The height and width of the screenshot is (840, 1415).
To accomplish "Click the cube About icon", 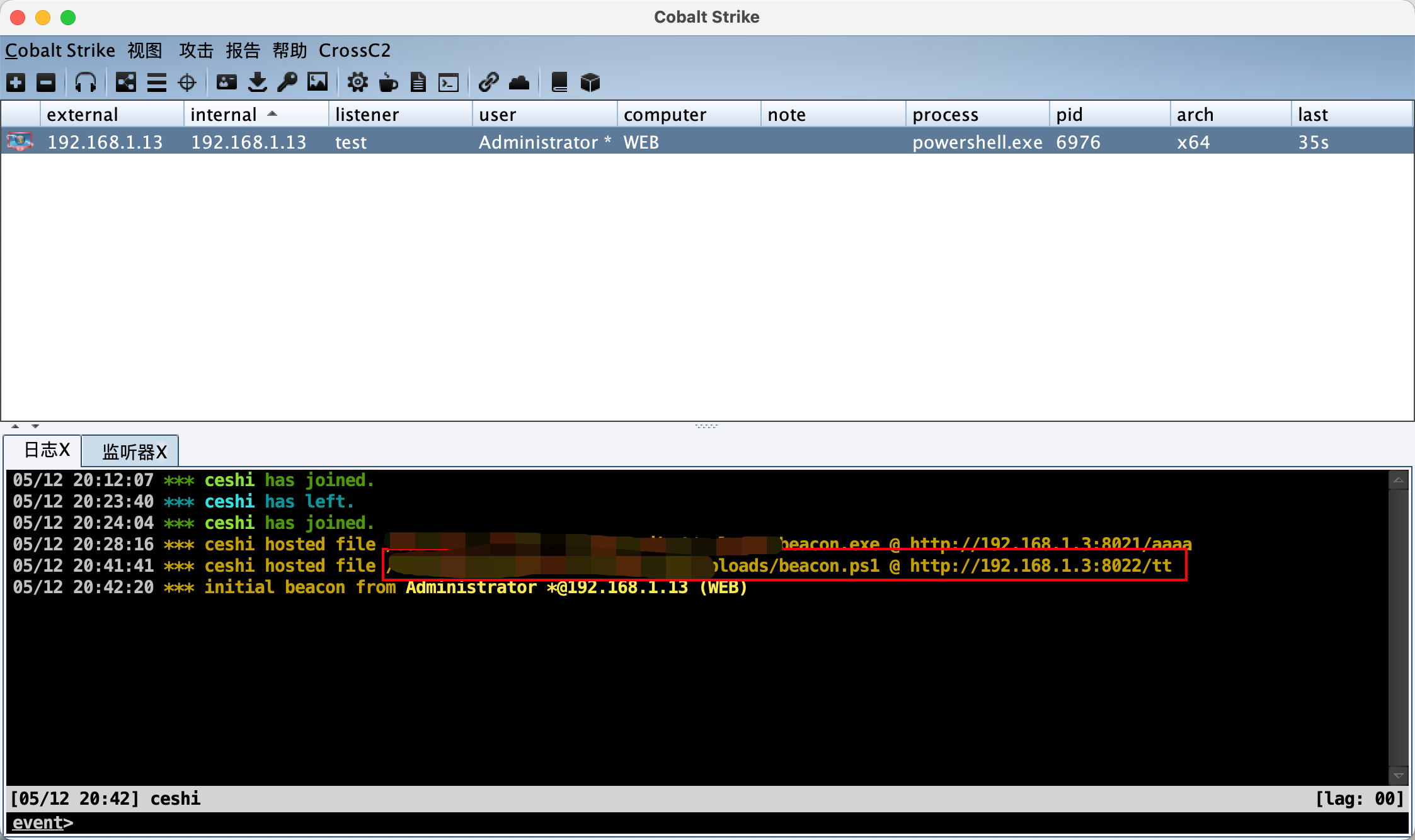I will click(590, 82).
